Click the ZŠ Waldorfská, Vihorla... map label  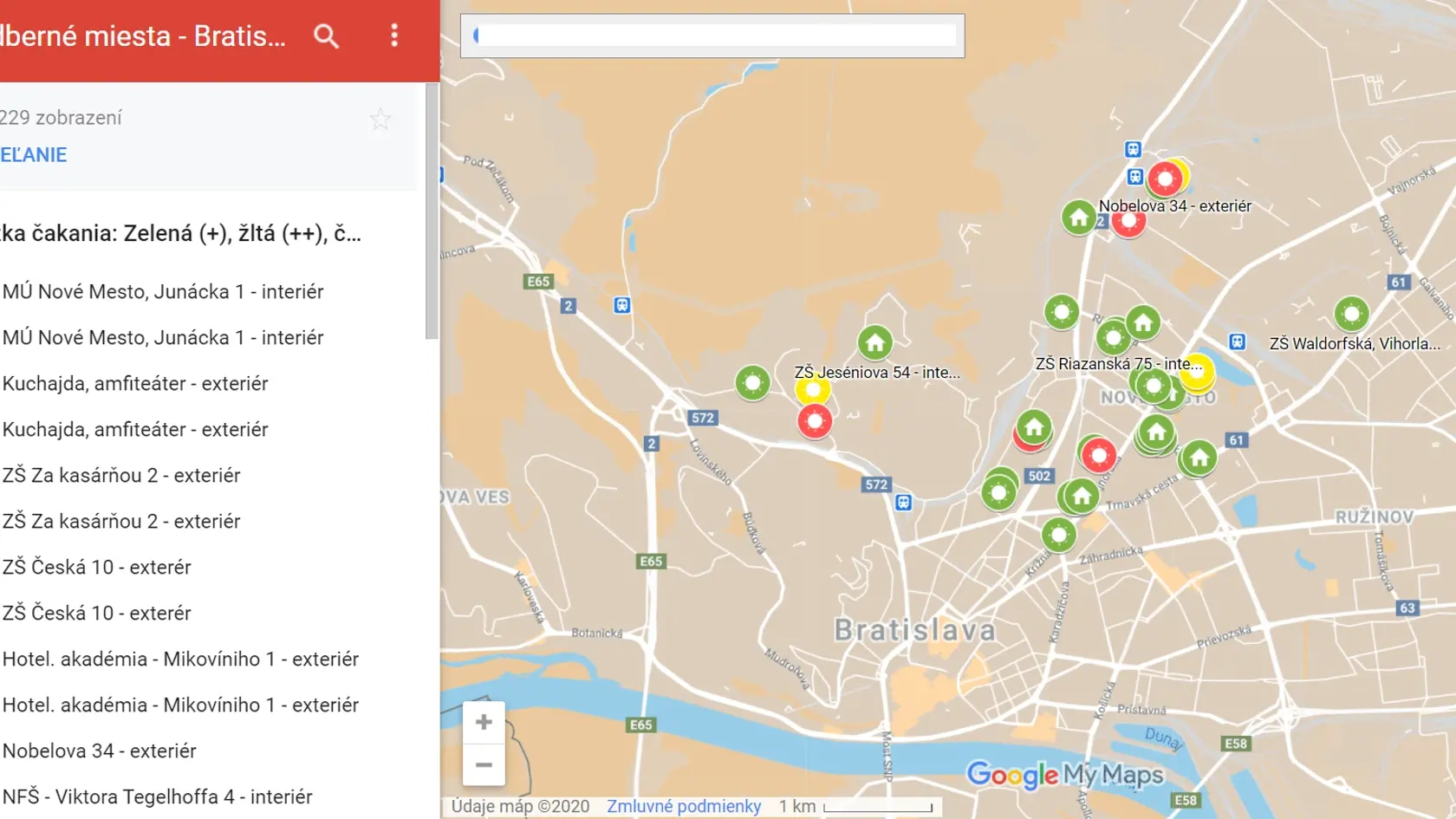point(1355,344)
